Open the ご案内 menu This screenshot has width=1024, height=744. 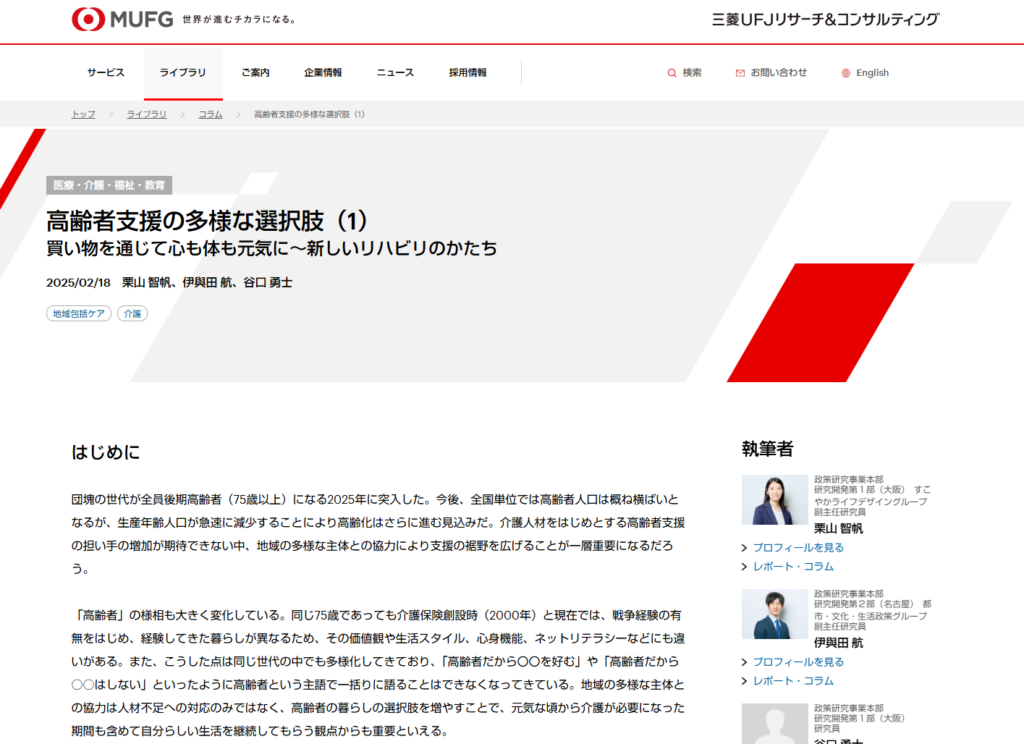tap(255, 73)
